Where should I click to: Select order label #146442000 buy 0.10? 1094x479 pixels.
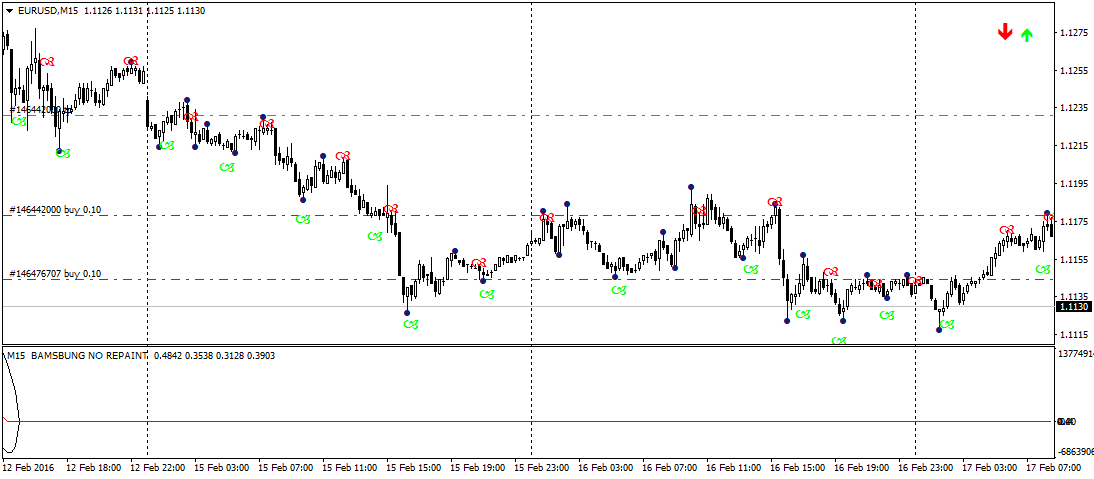click(55, 209)
